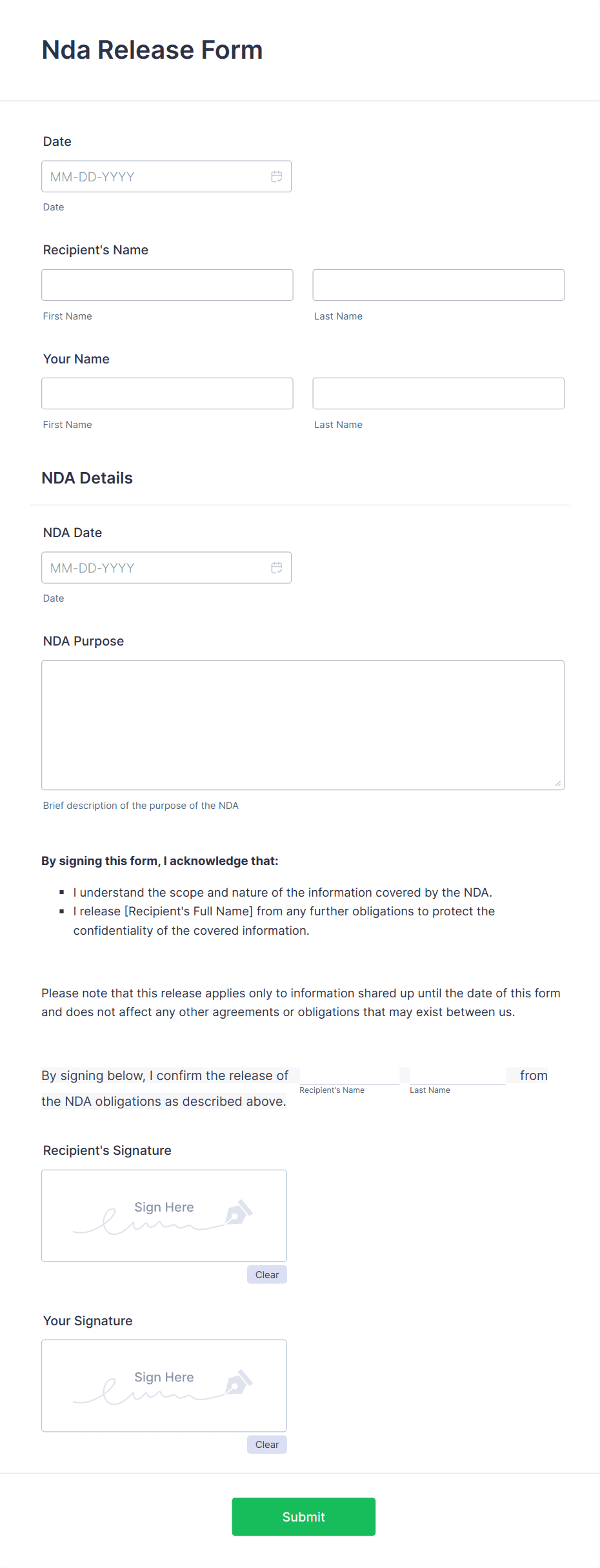Open the calendar picker for the Date field
This screenshot has height=1568, width=600.
tap(277, 176)
